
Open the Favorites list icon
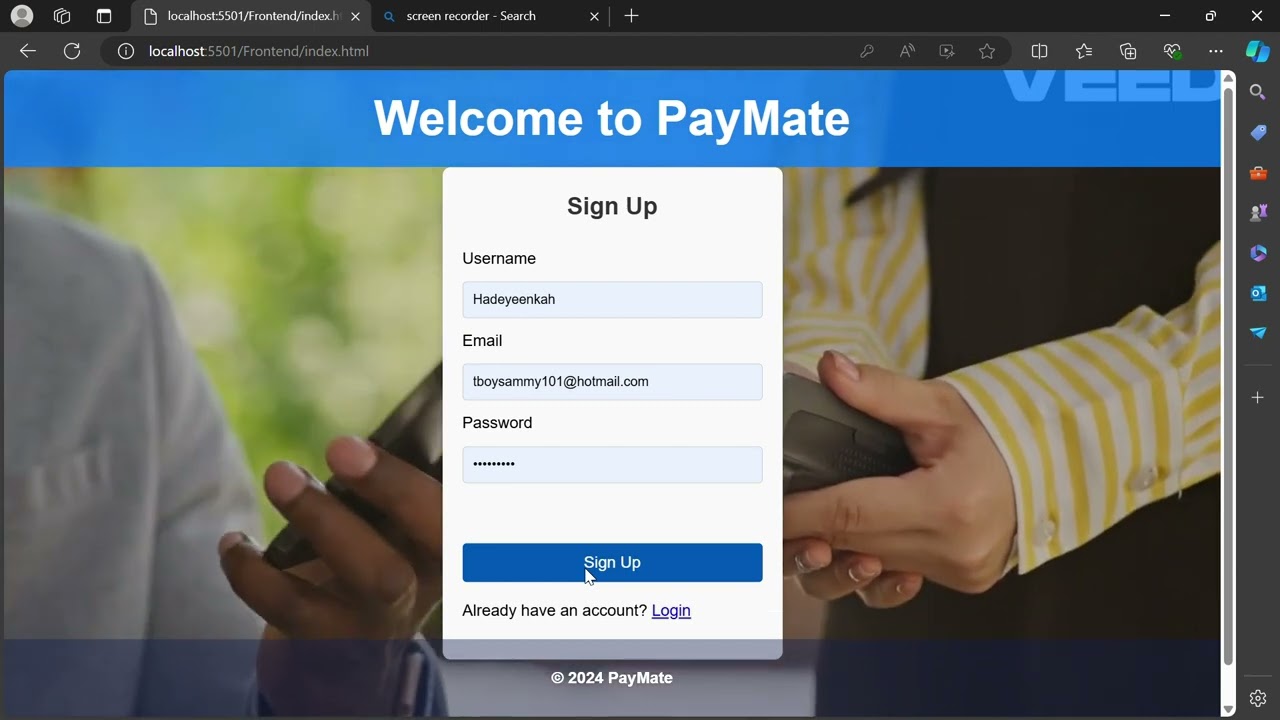point(1084,51)
